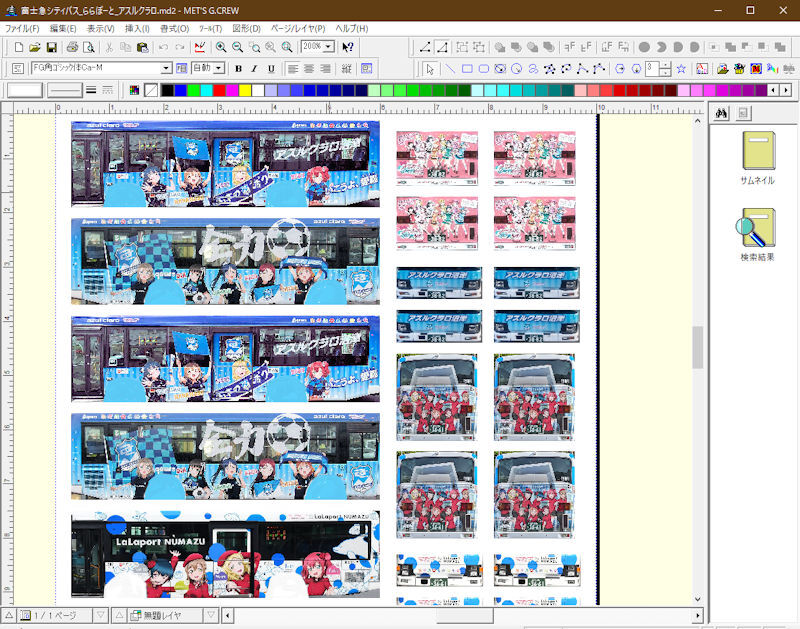The width and height of the screenshot is (800, 629).
Task: Toggle the angled line snap tool
Action: click(442, 47)
